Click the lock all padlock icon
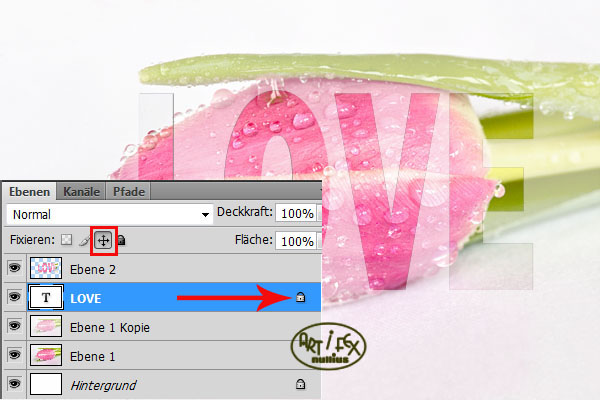The width and height of the screenshot is (600, 400). pyautogui.click(x=121, y=240)
